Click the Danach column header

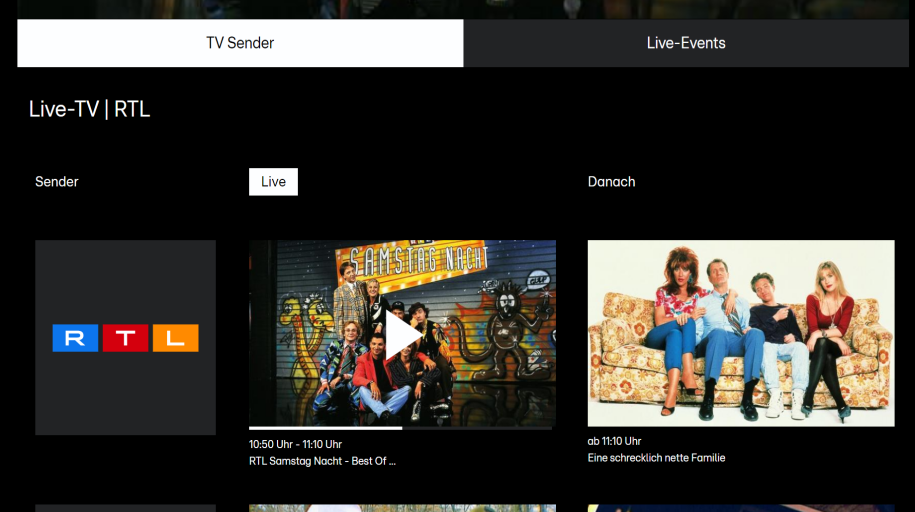tap(611, 182)
